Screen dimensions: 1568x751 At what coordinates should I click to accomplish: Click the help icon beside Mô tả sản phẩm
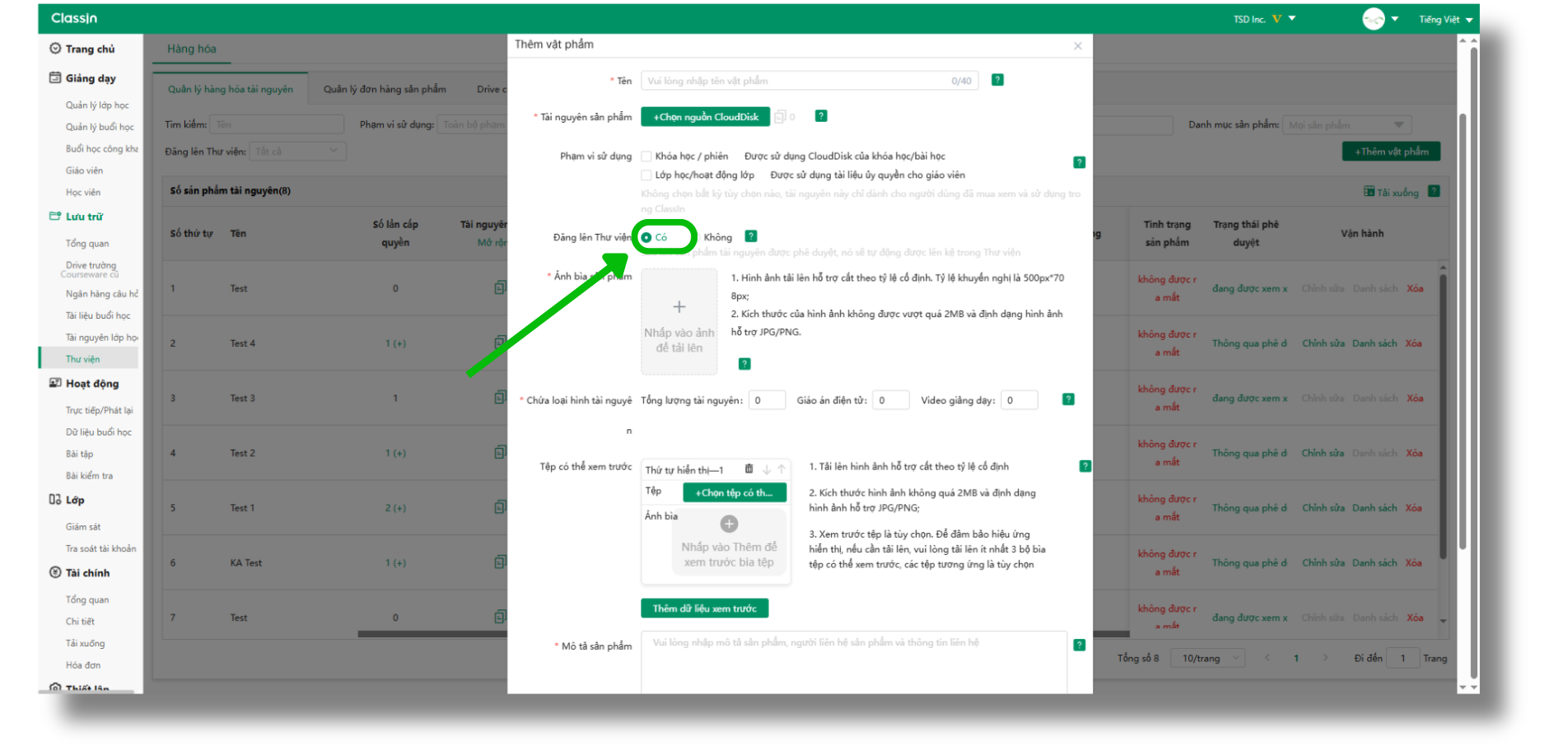point(1079,645)
